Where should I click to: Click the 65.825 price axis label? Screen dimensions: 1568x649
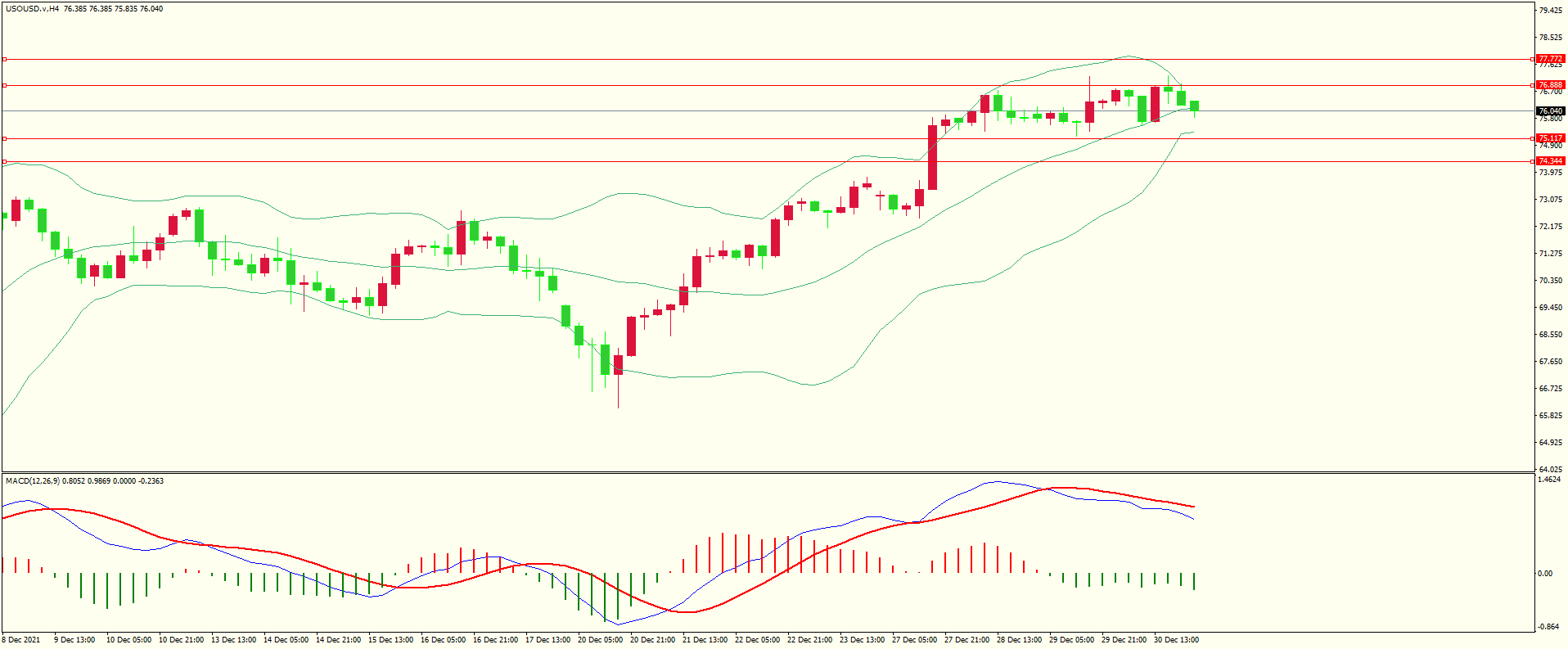click(x=1550, y=416)
